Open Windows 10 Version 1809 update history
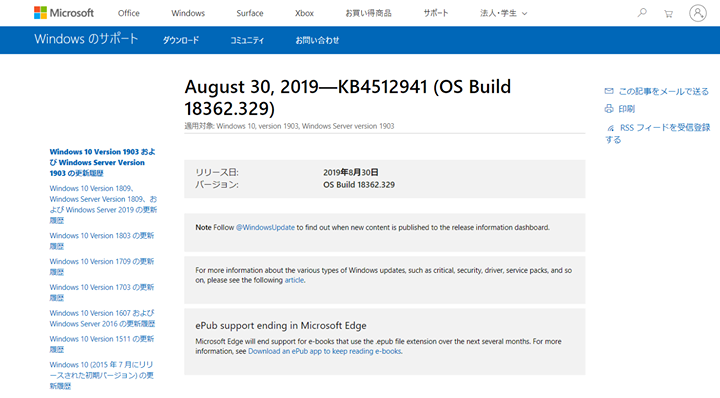 tap(103, 204)
